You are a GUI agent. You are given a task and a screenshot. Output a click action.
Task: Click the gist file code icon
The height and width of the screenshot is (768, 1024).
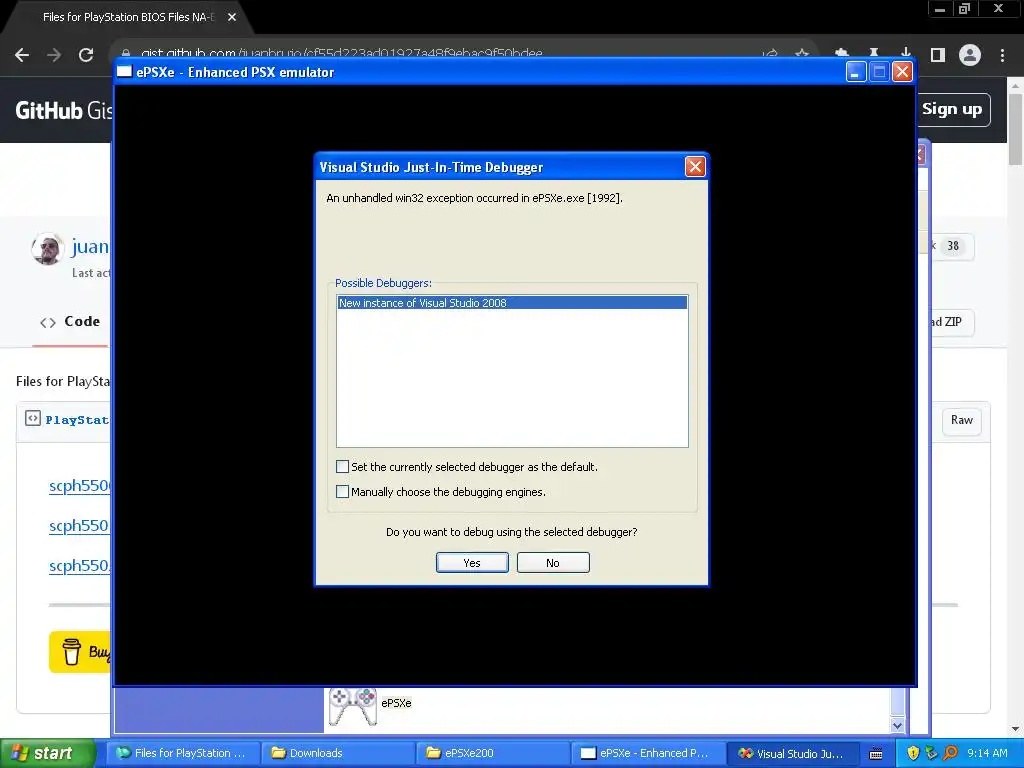[33, 418]
